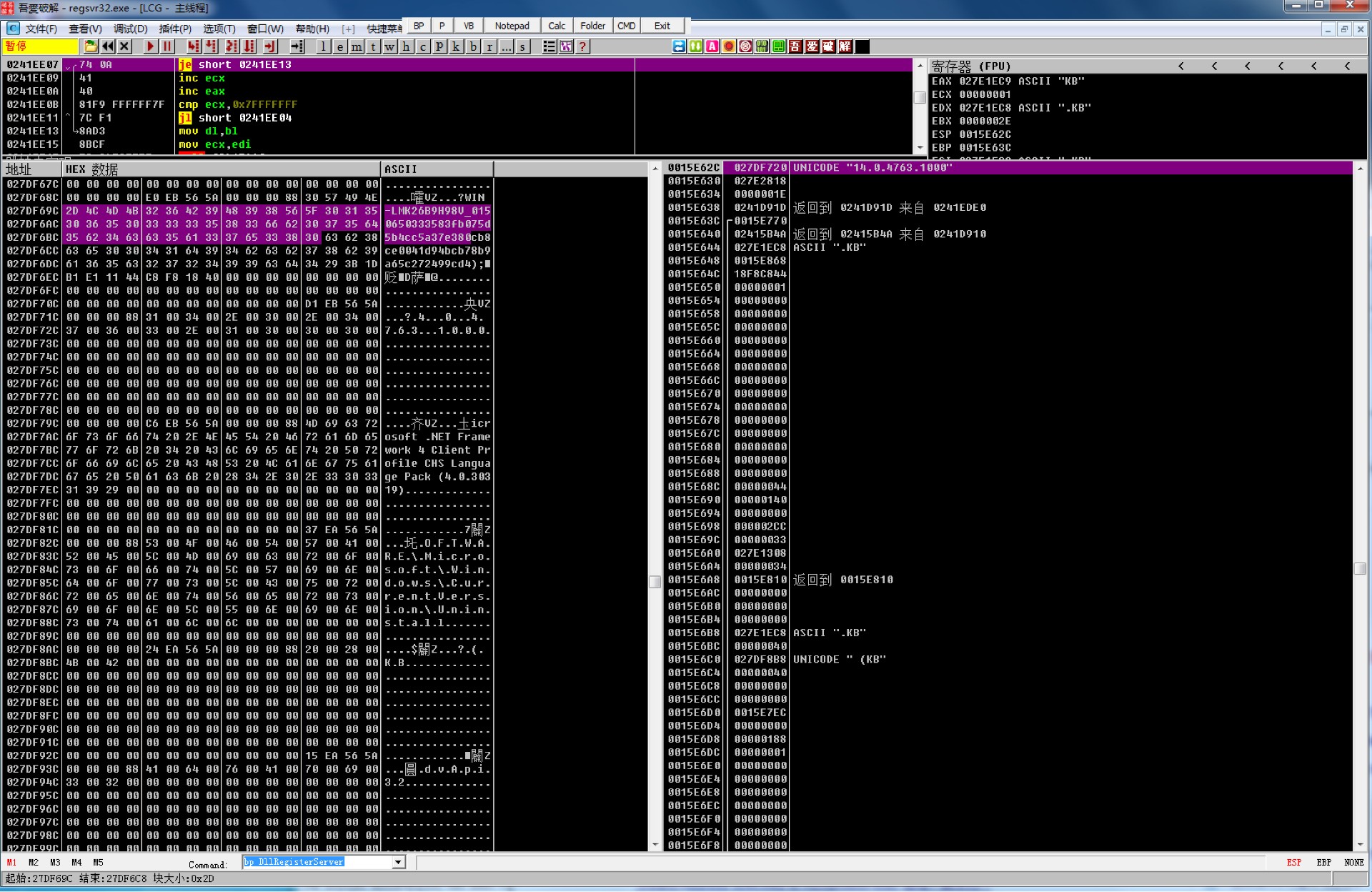1372x892 pixels.
Task: Open the Memory map 'm' icon
Action: [357, 46]
